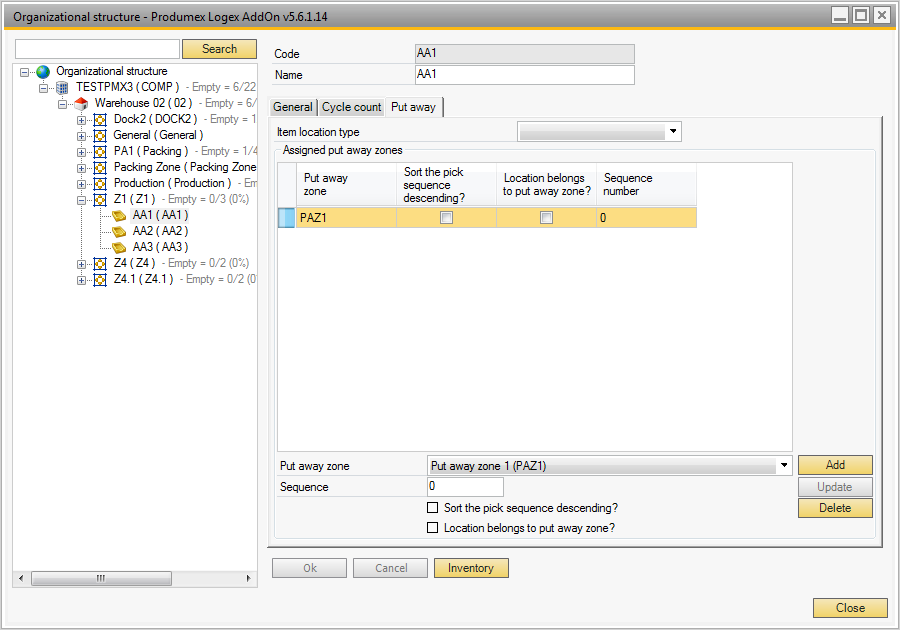The image size is (900, 630).
Task: Tick the PAZ1 row sort descending checkbox
Action: (x=447, y=218)
